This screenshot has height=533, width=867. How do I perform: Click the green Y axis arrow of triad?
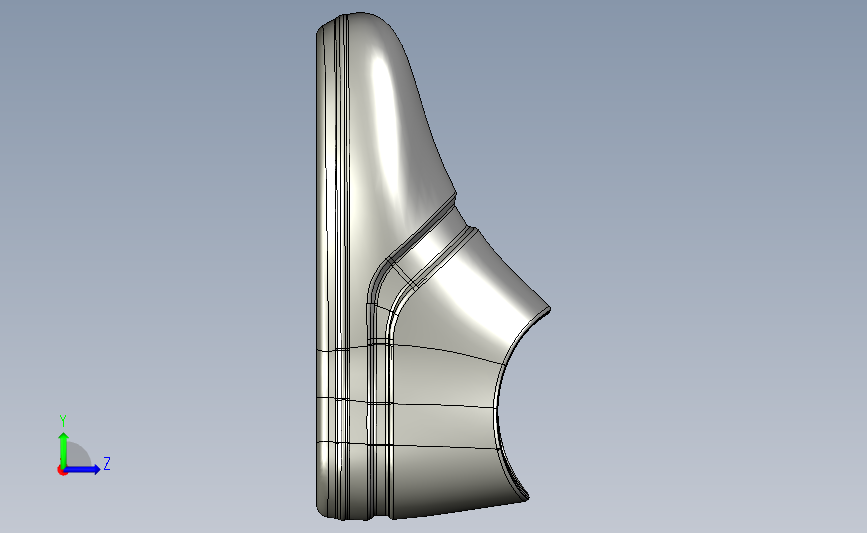pos(64,449)
